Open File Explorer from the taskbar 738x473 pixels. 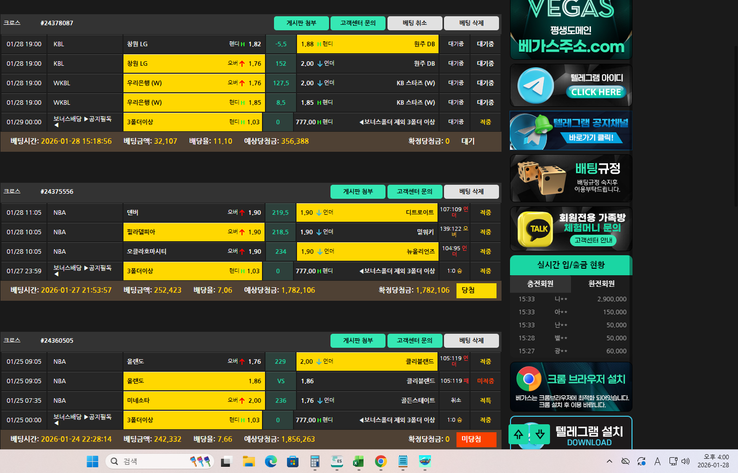[248, 461]
